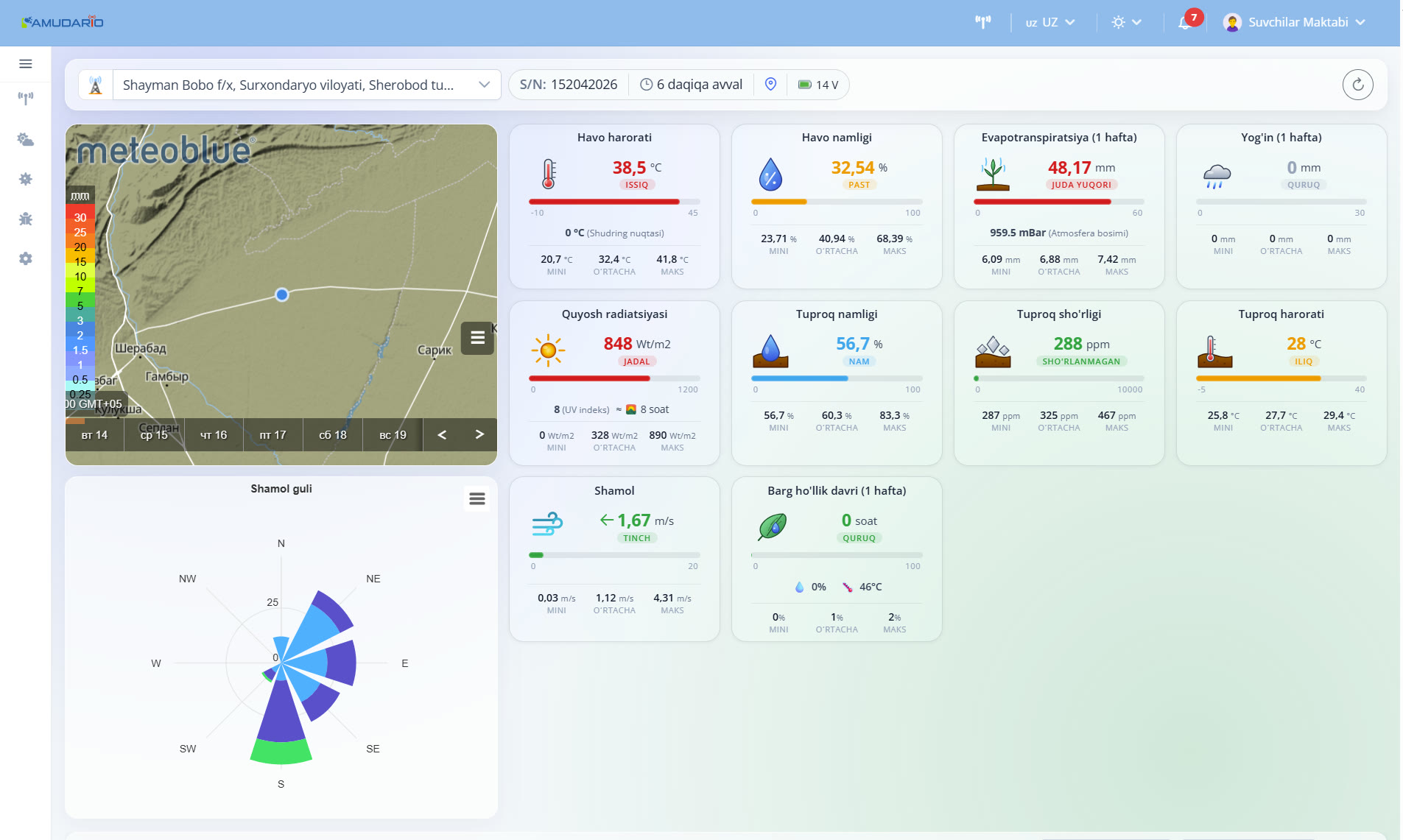Image resolution: width=1403 pixels, height=840 pixels.
Task: Select the чт 16 forecast day
Action: pyautogui.click(x=214, y=435)
